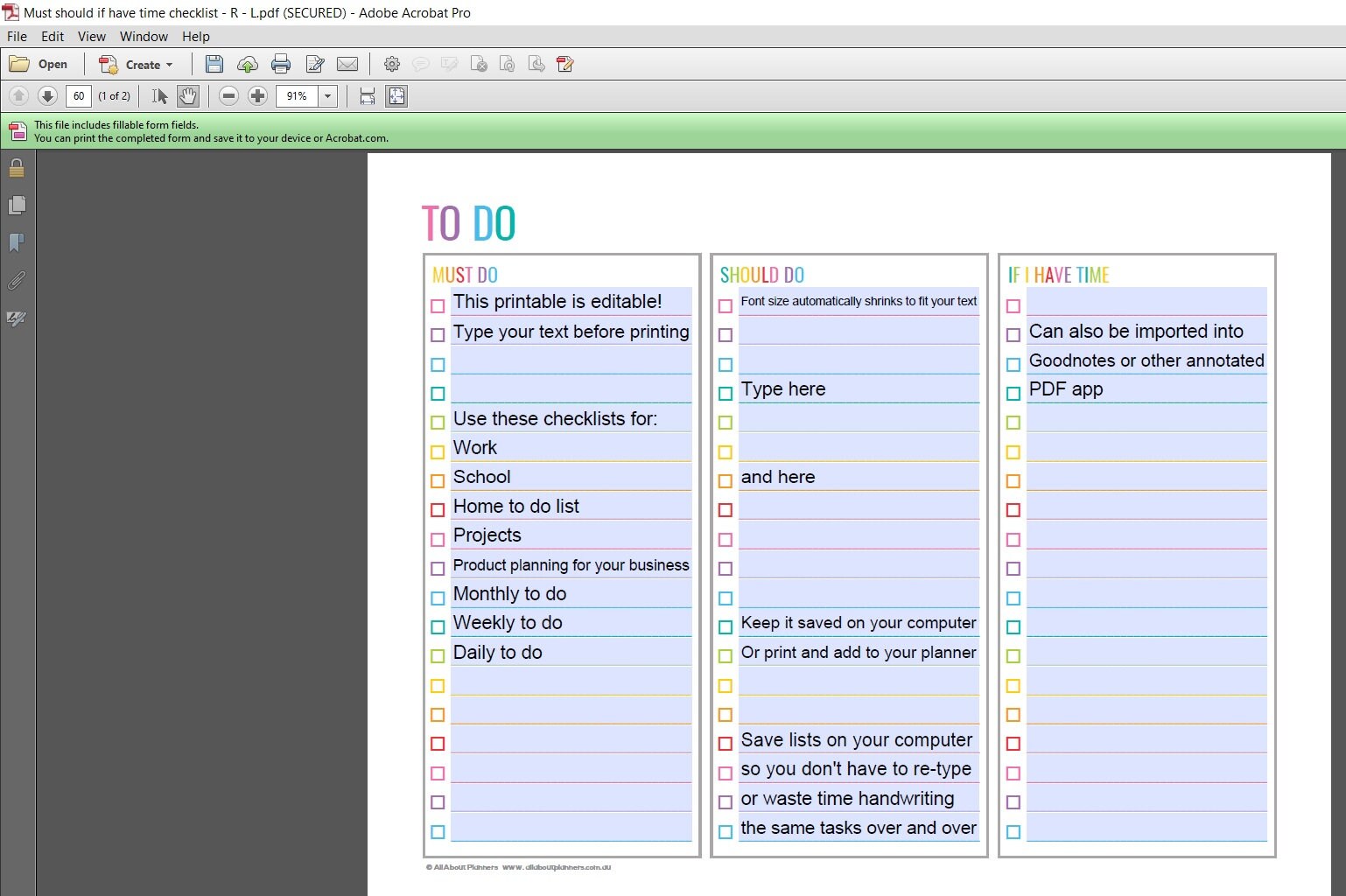This screenshot has width=1346, height=896.
Task: Click the next page down arrow
Action: coord(48,96)
